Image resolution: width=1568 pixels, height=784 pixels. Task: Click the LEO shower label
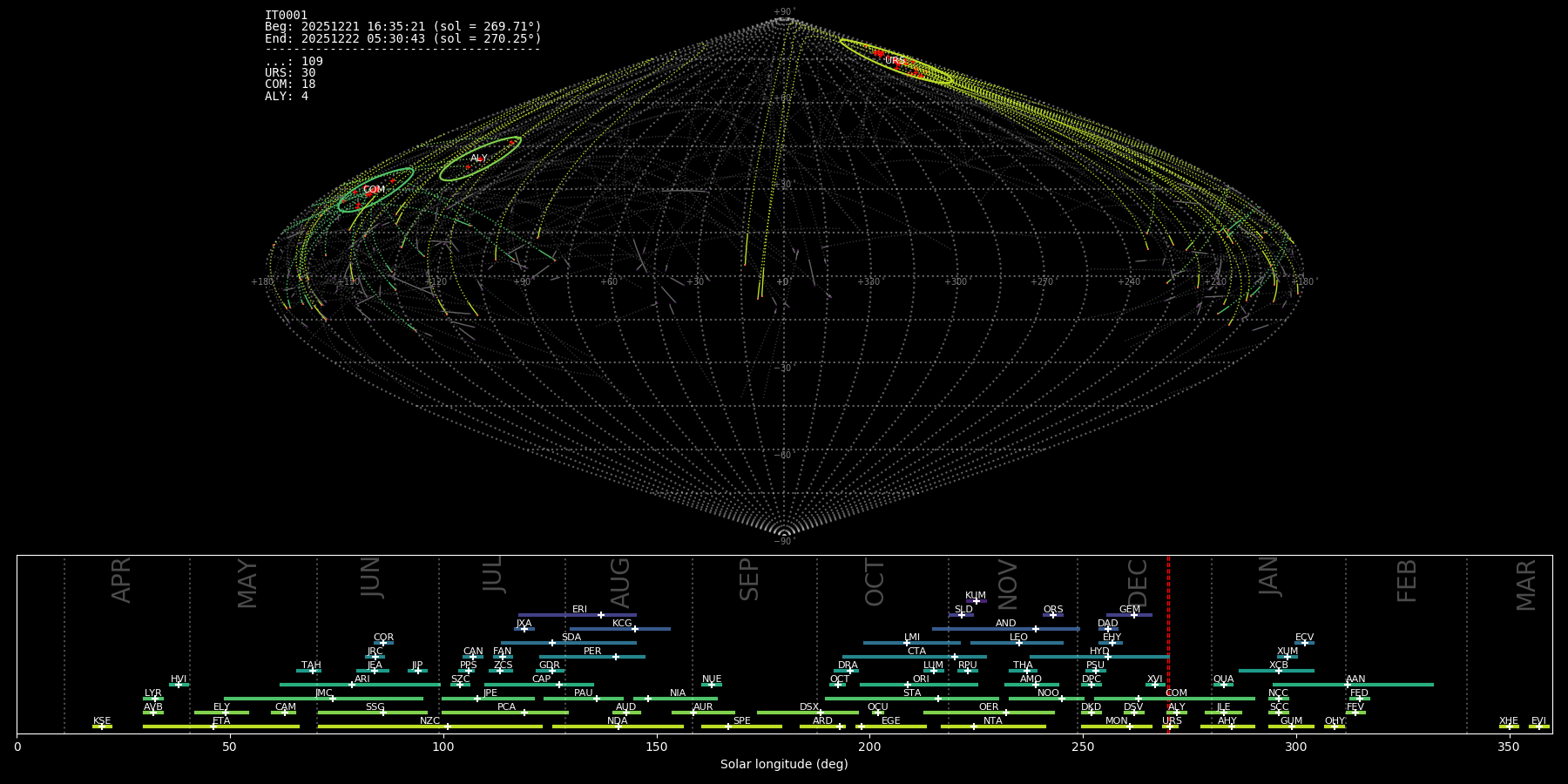1018,638
